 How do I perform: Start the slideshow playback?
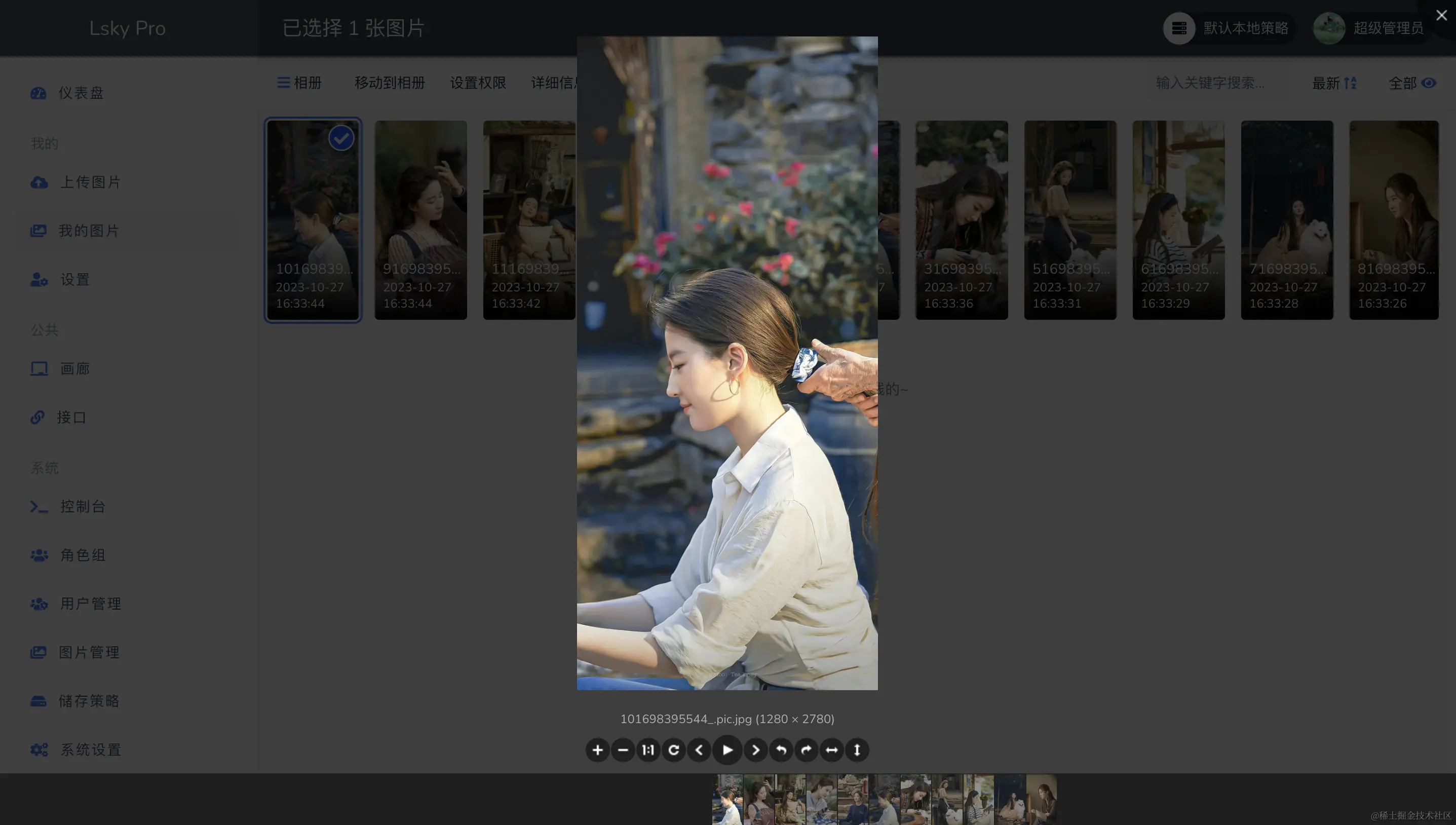point(727,749)
